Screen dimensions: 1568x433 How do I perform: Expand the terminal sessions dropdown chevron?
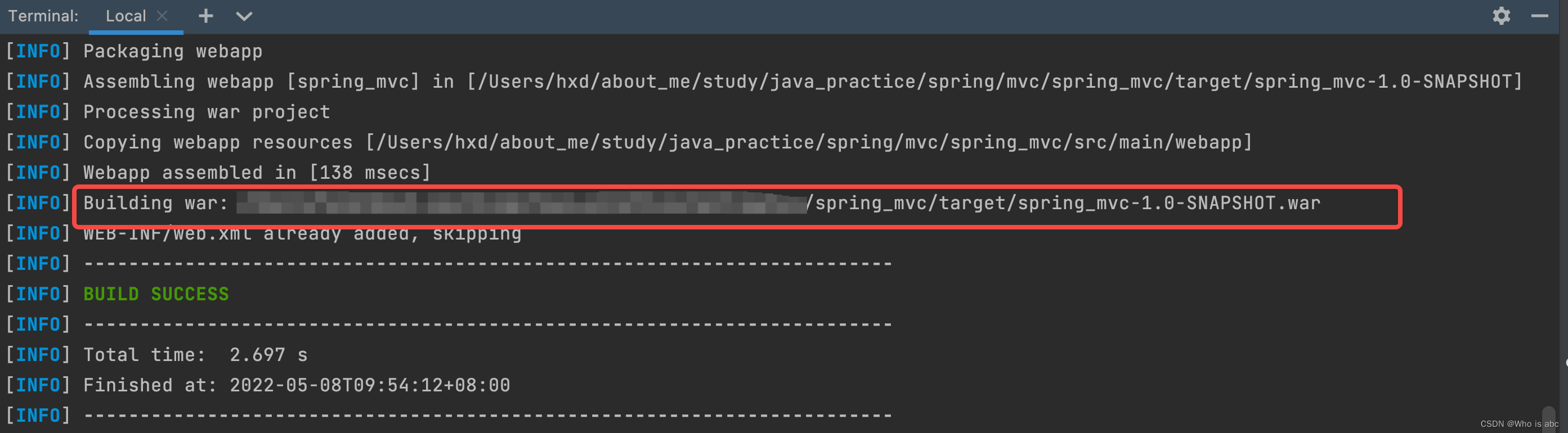tap(244, 16)
